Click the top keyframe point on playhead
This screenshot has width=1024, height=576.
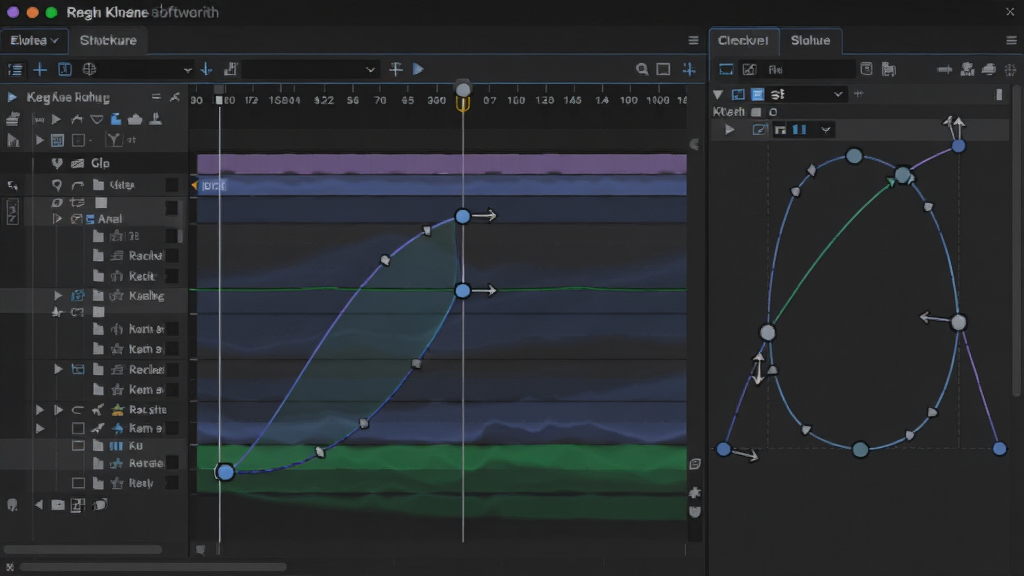[x=462, y=216]
